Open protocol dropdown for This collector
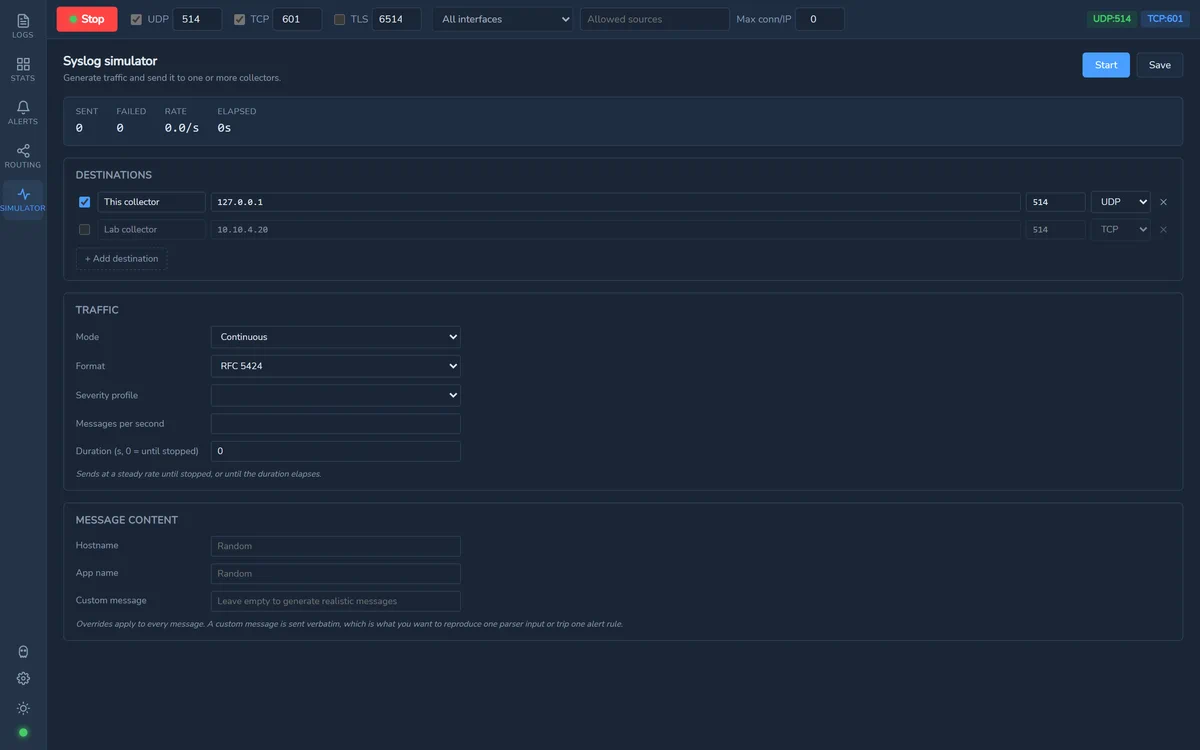 (1120, 202)
